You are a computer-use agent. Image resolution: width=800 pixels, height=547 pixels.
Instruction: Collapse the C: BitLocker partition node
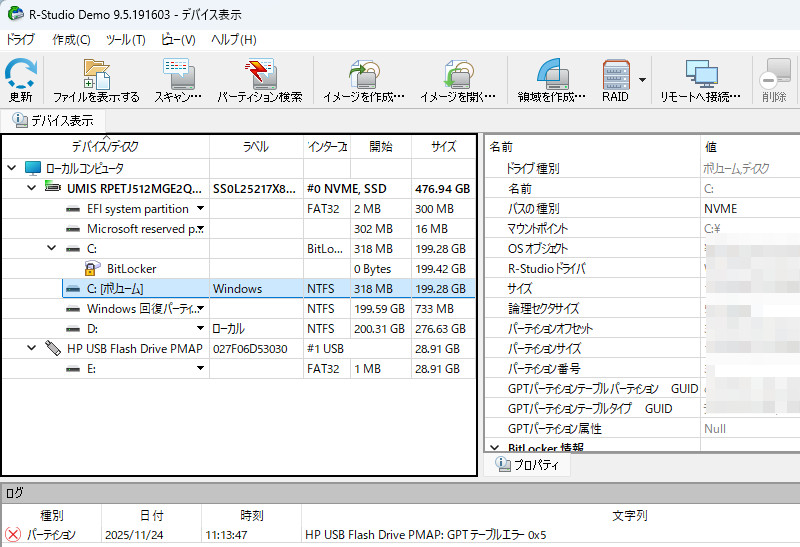[52, 248]
